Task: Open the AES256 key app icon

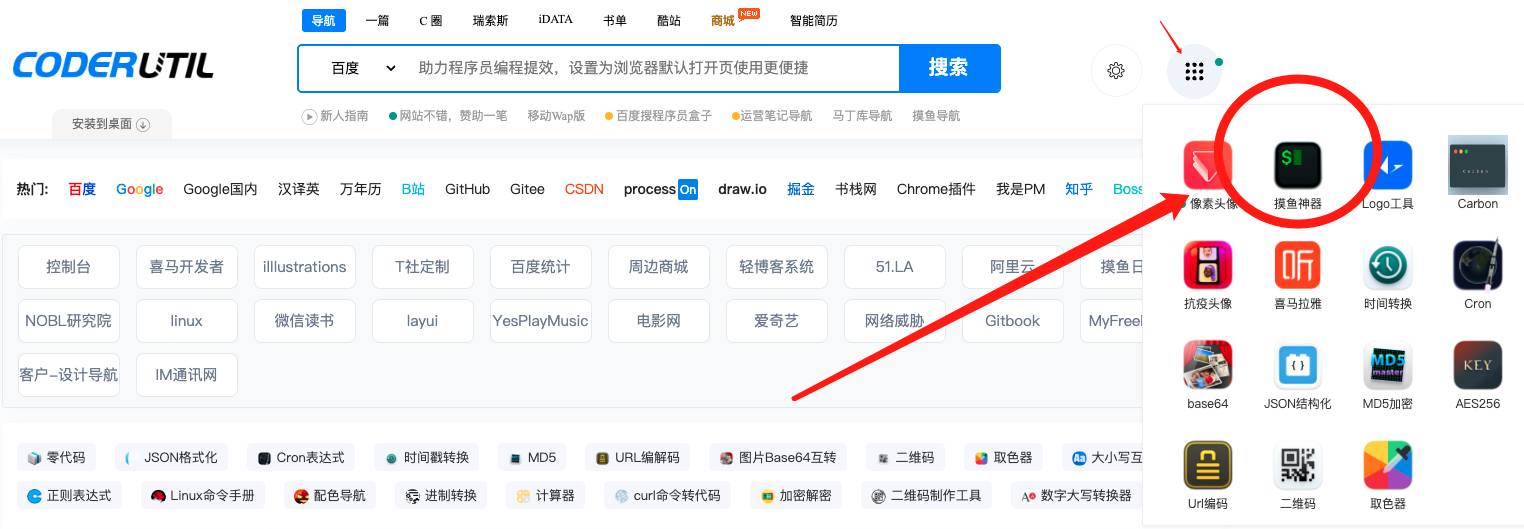Action: [1478, 365]
